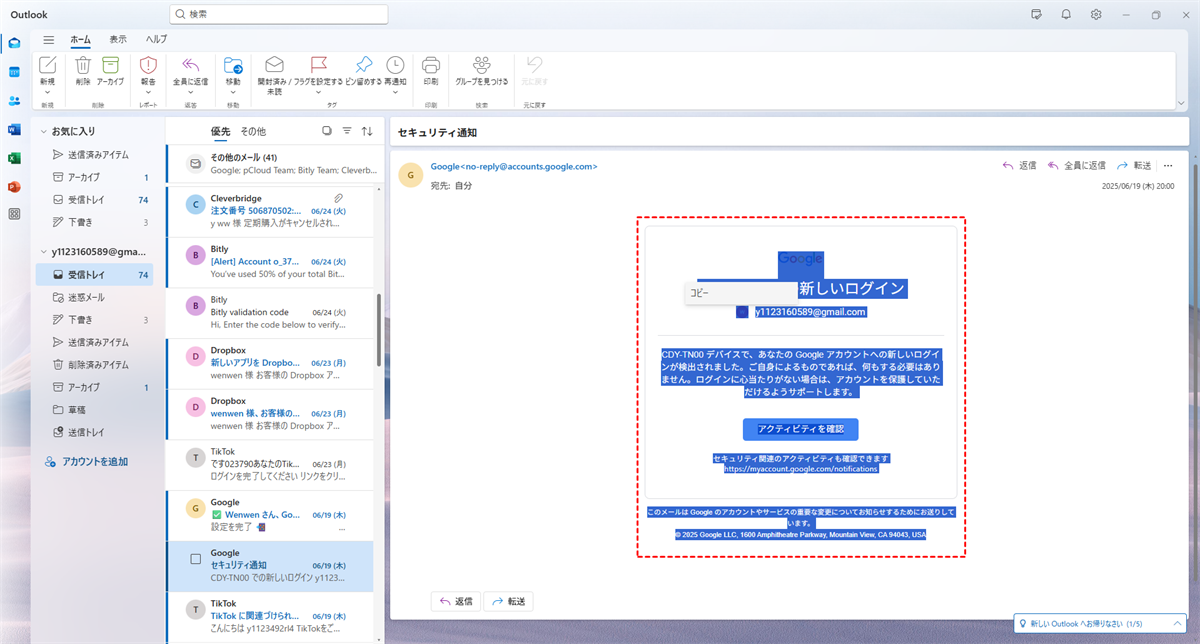
Task: Archive the message with アーカイブ ribbon button
Action: coord(110,65)
